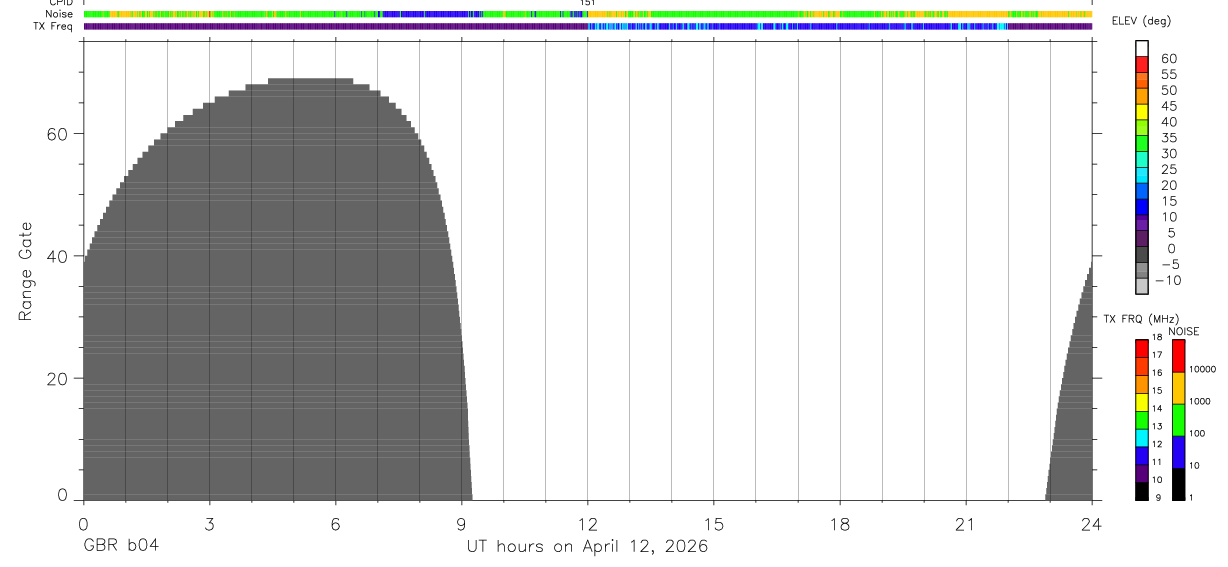Click the white top swatch of the ELEV legend
This screenshot has height=567, width=1228.
[1142, 49]
